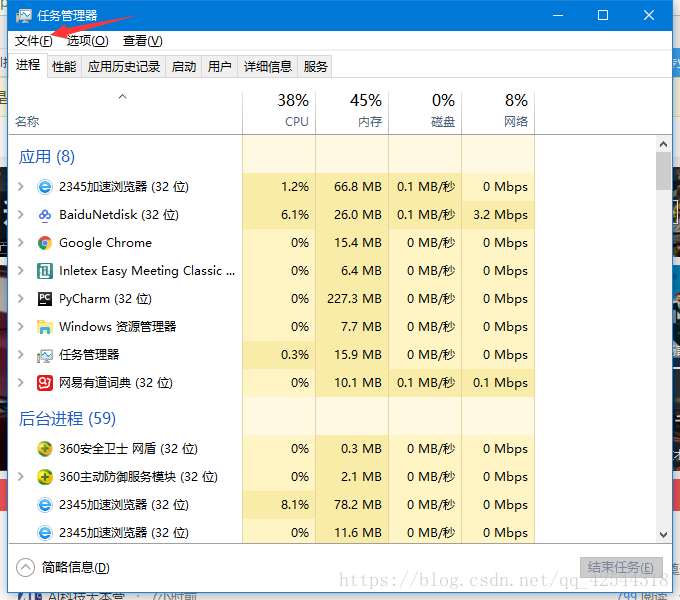Switch to the 性能 tab
Viewport: 680px width, 600px height.
tap(64, 67)
